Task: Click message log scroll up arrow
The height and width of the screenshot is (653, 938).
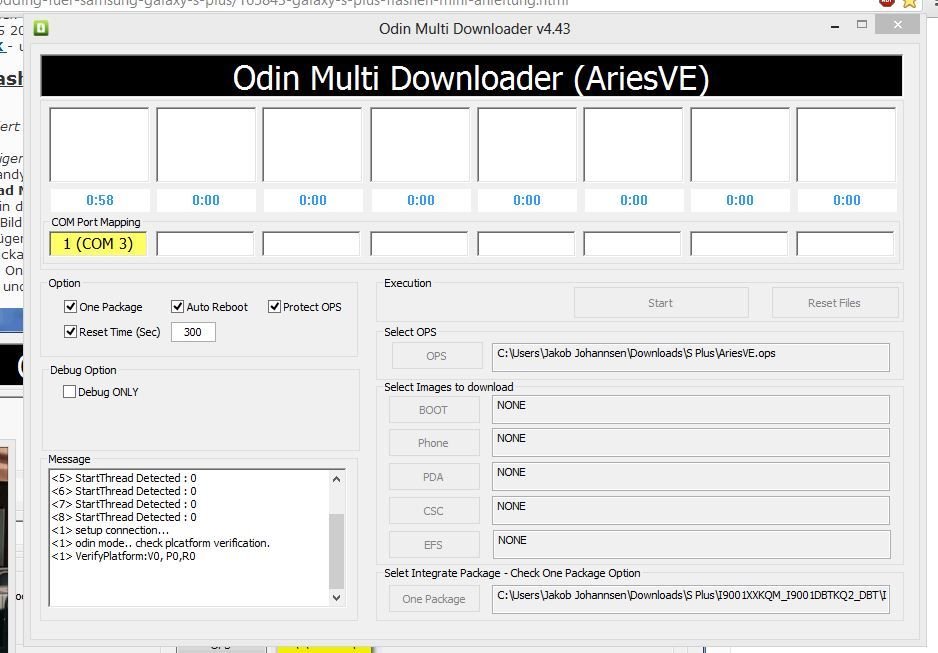Action: coord(336,479)
